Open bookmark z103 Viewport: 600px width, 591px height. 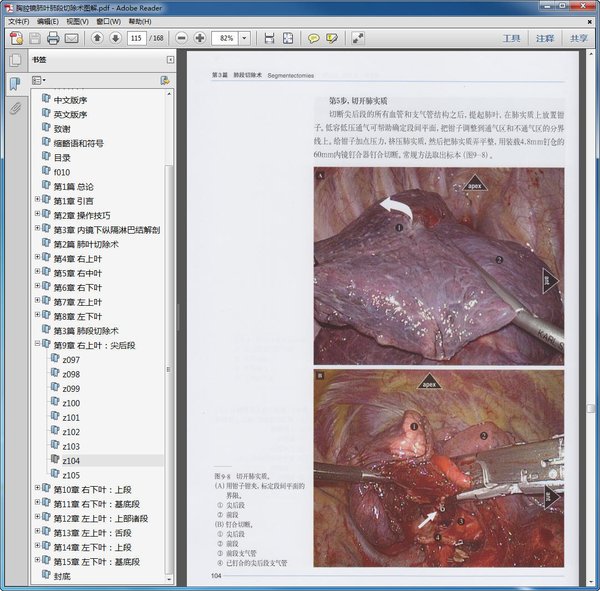click(x=71, y=446)
